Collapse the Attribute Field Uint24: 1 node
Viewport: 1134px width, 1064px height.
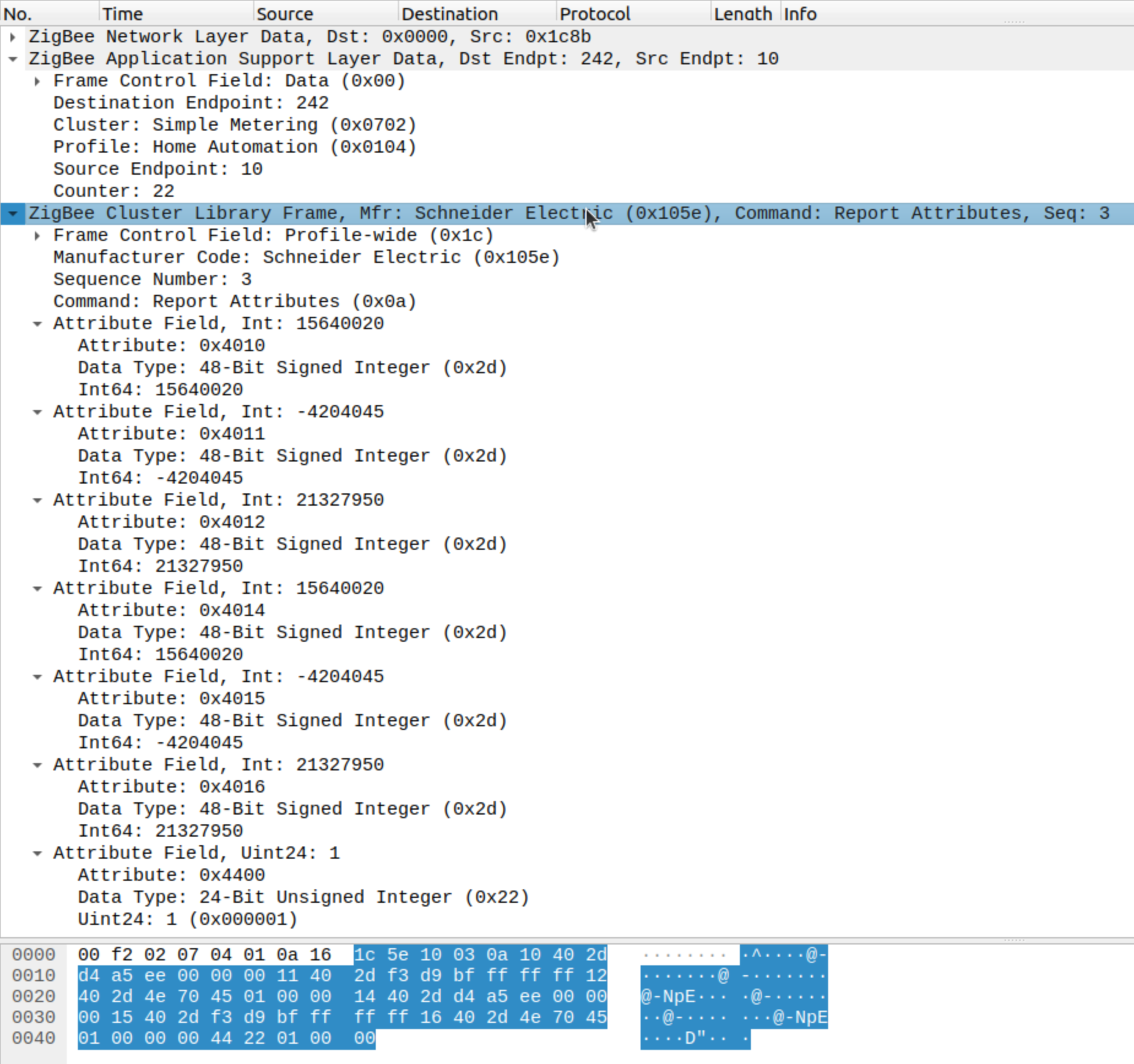pyautogui.click(x=39, y=853)
